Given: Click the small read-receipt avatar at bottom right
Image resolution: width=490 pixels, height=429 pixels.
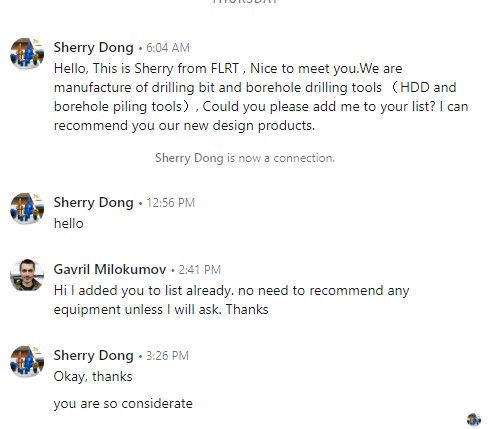Looking at the screenshot, I should pyautogui.click(x=474, y=420).
